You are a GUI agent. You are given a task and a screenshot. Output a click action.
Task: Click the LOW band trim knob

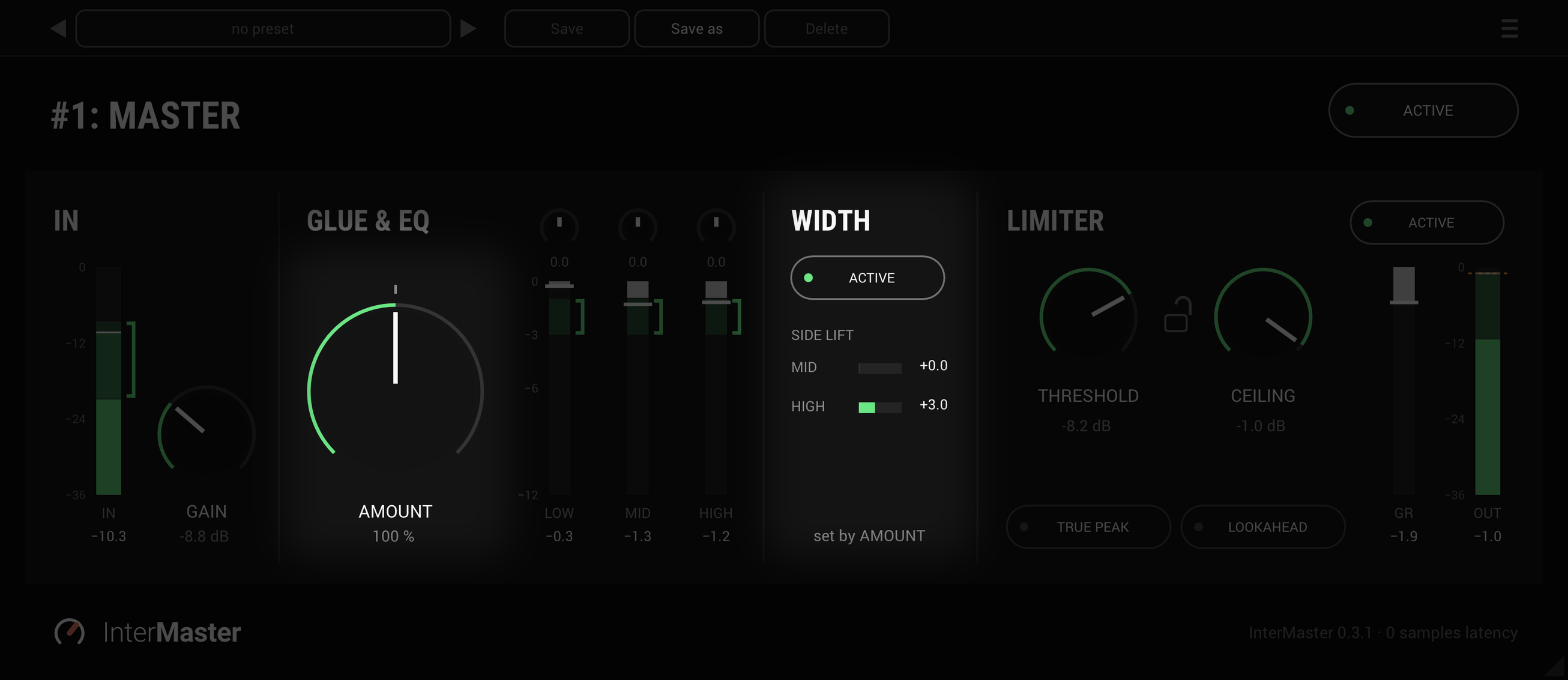559,226
